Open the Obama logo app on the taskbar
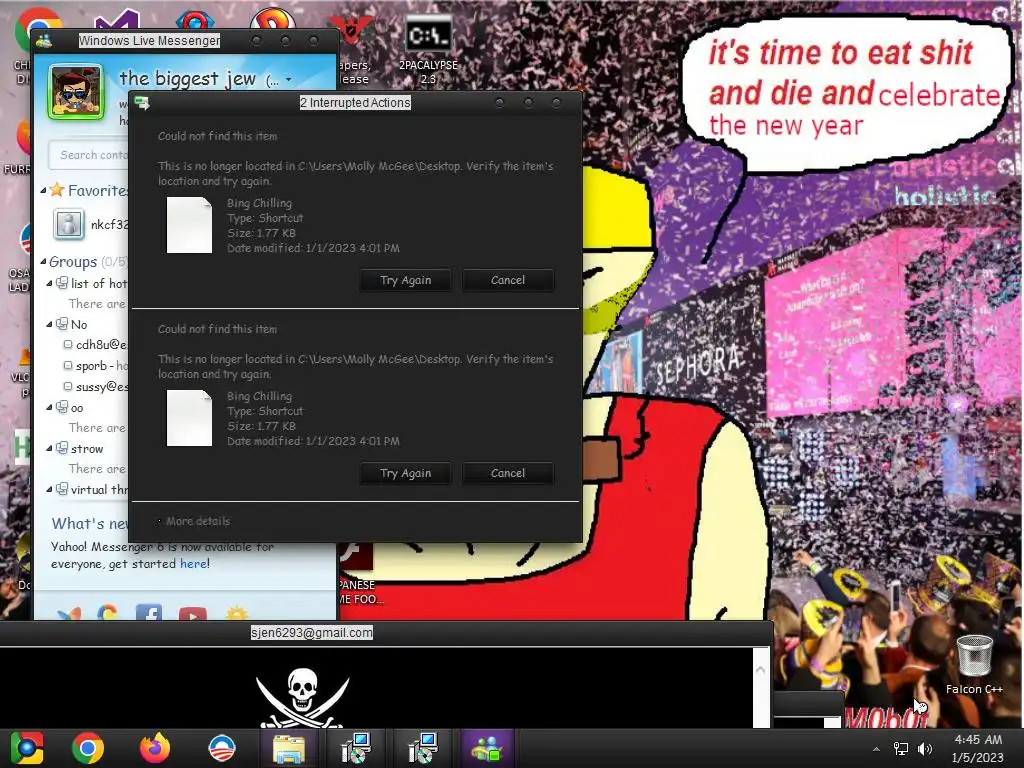The height and width of the screenshot is (768, 1024). pos(221,748)
